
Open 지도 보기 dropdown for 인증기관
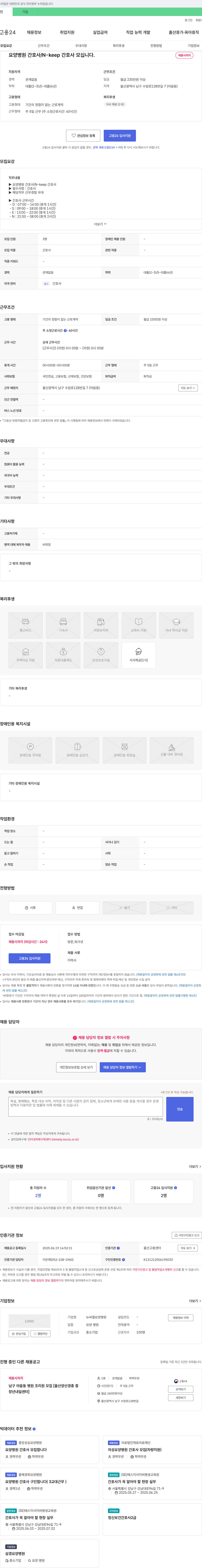[188, 1248]
